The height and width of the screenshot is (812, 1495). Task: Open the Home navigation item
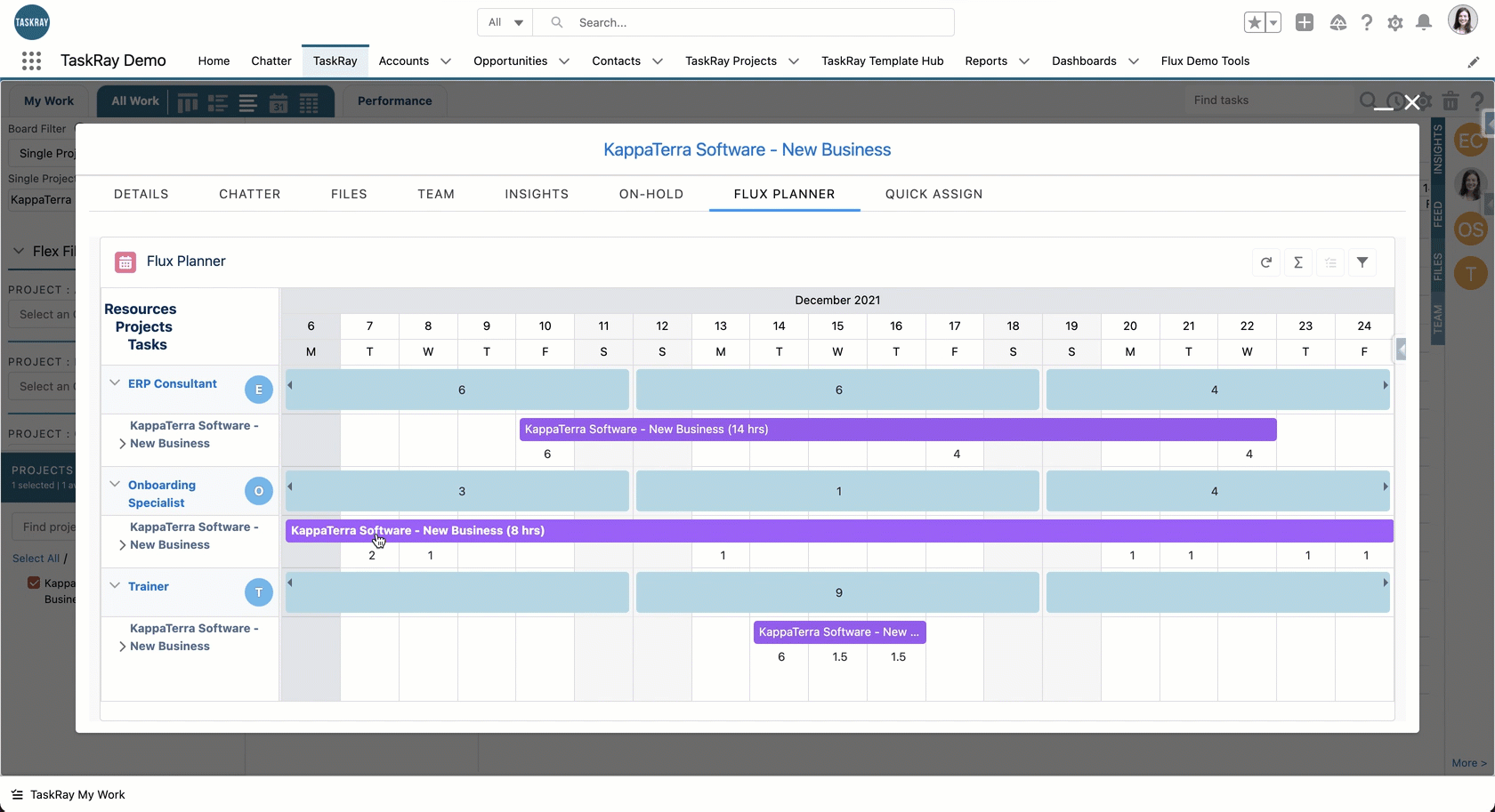214,61
